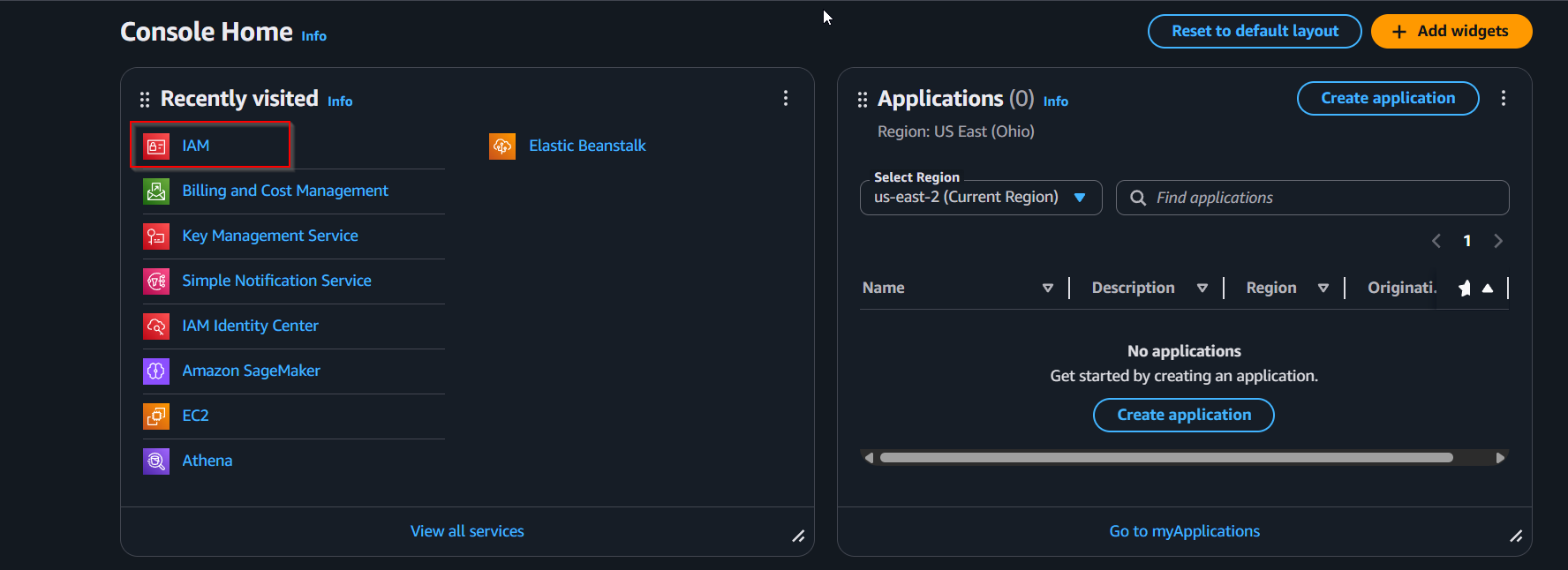Click the Amazon SageMaker icon
Image resolution: width=1568 pixels, height=570 pixels.
coord(156,371)
